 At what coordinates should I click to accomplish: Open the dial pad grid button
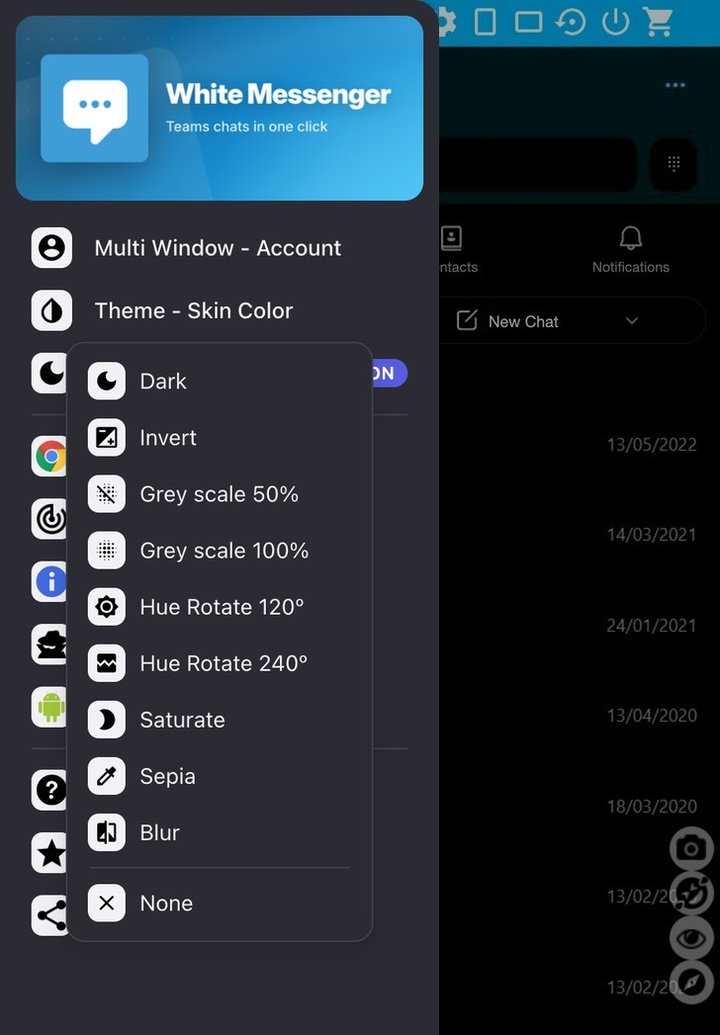(x=674, y=164)
